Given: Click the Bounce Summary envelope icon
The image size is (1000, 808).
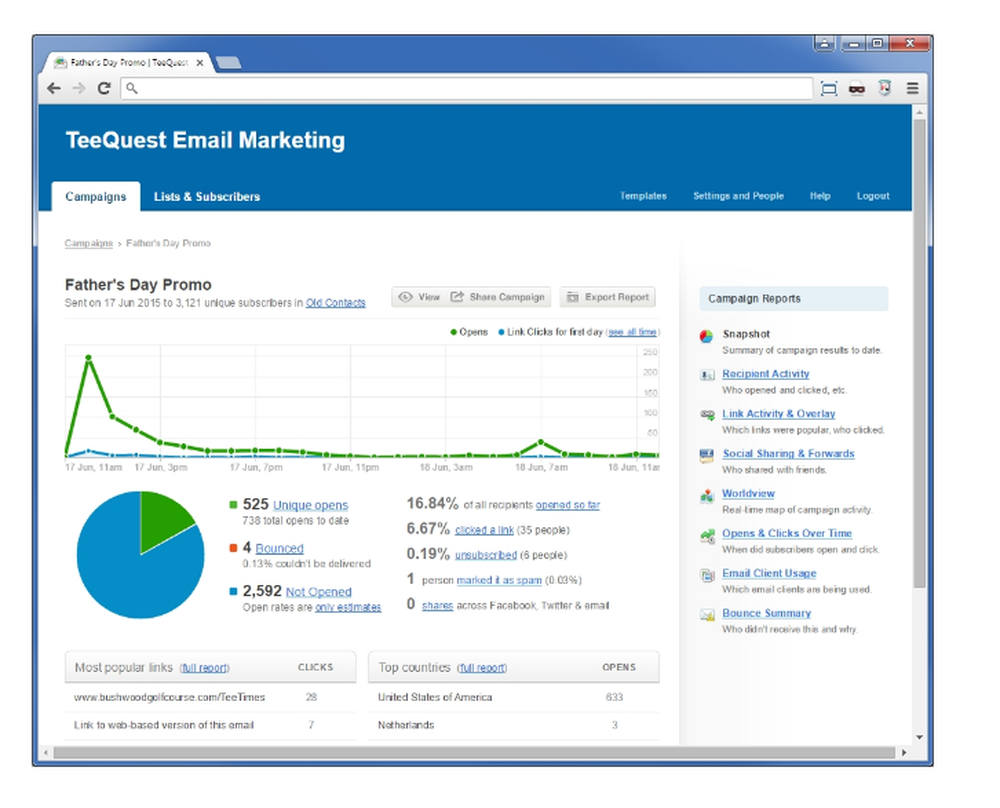Looking at the screenshot, I should [707, 615].
